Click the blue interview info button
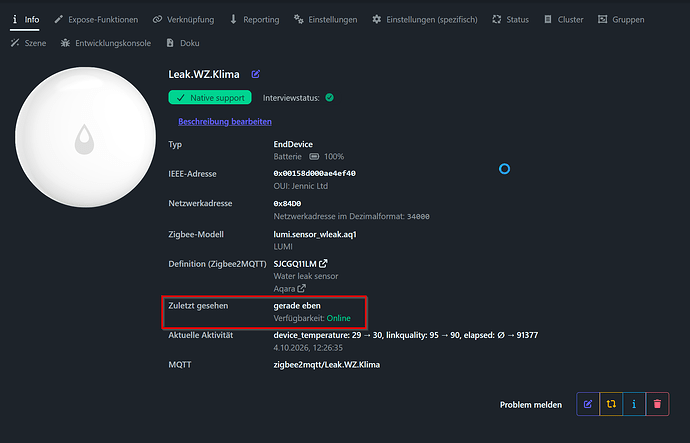Viewport: 690px width, 443px height. [x=634, y=404]
